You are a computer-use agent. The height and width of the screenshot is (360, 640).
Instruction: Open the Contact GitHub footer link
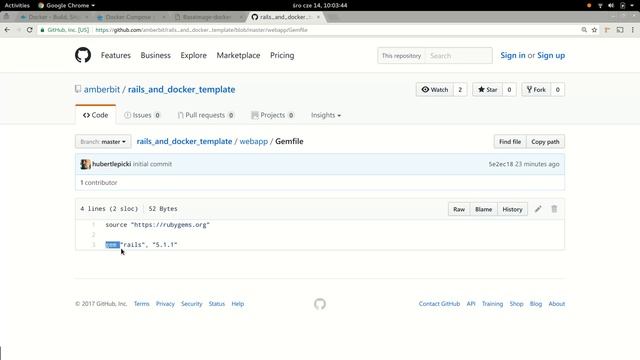point(439,304)
